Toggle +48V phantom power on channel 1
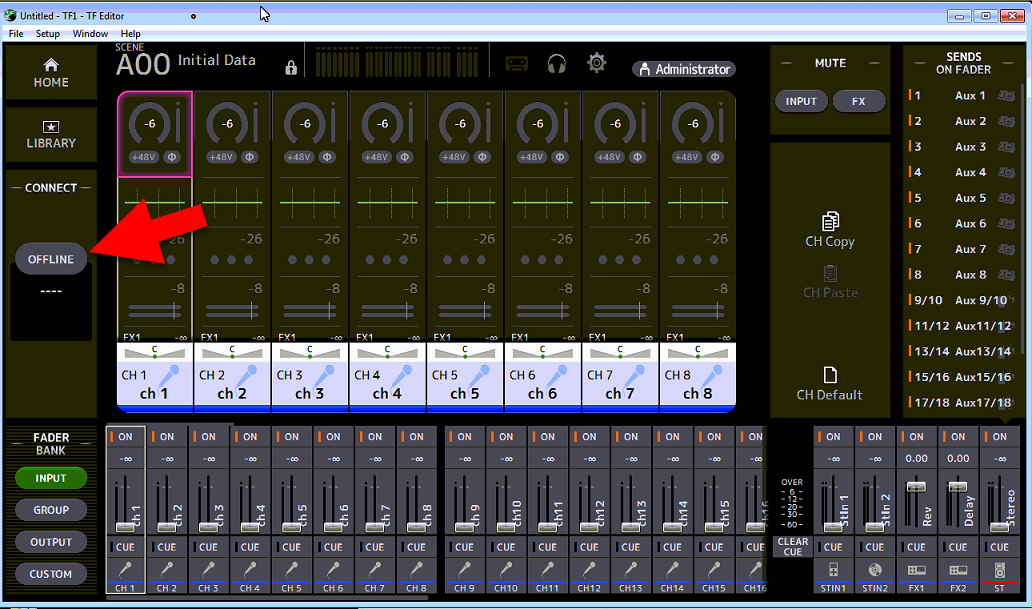This screenshot has width=1032, height=609. pyautogui.click(x=144, y=157)
